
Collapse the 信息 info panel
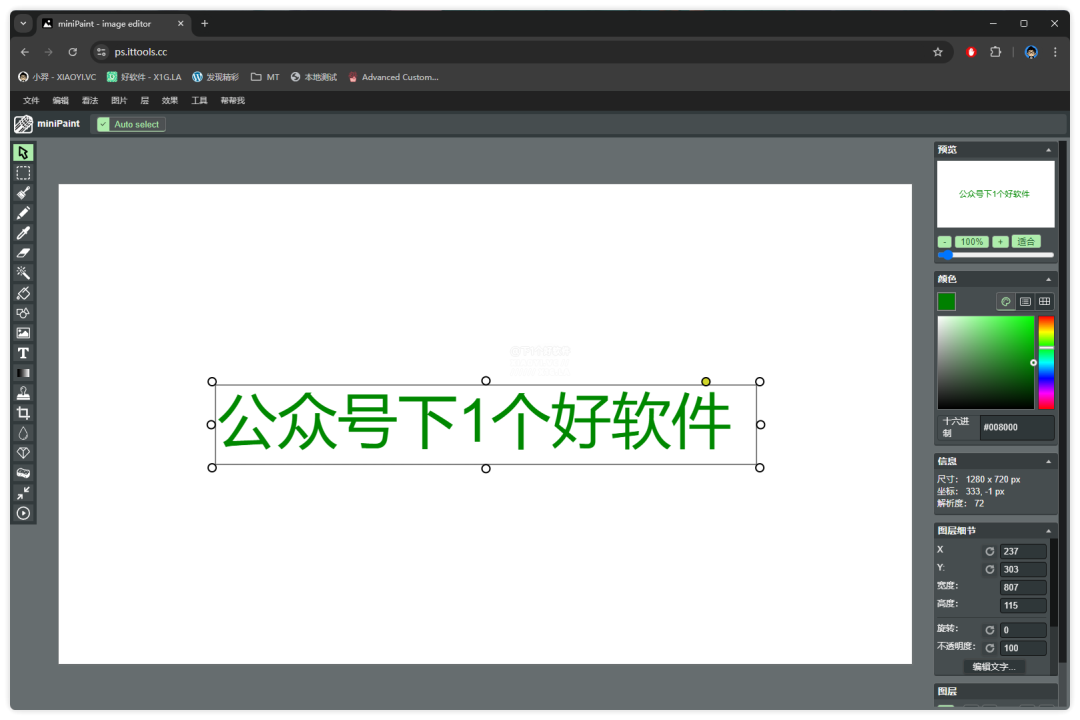[x=1048, y=462]
